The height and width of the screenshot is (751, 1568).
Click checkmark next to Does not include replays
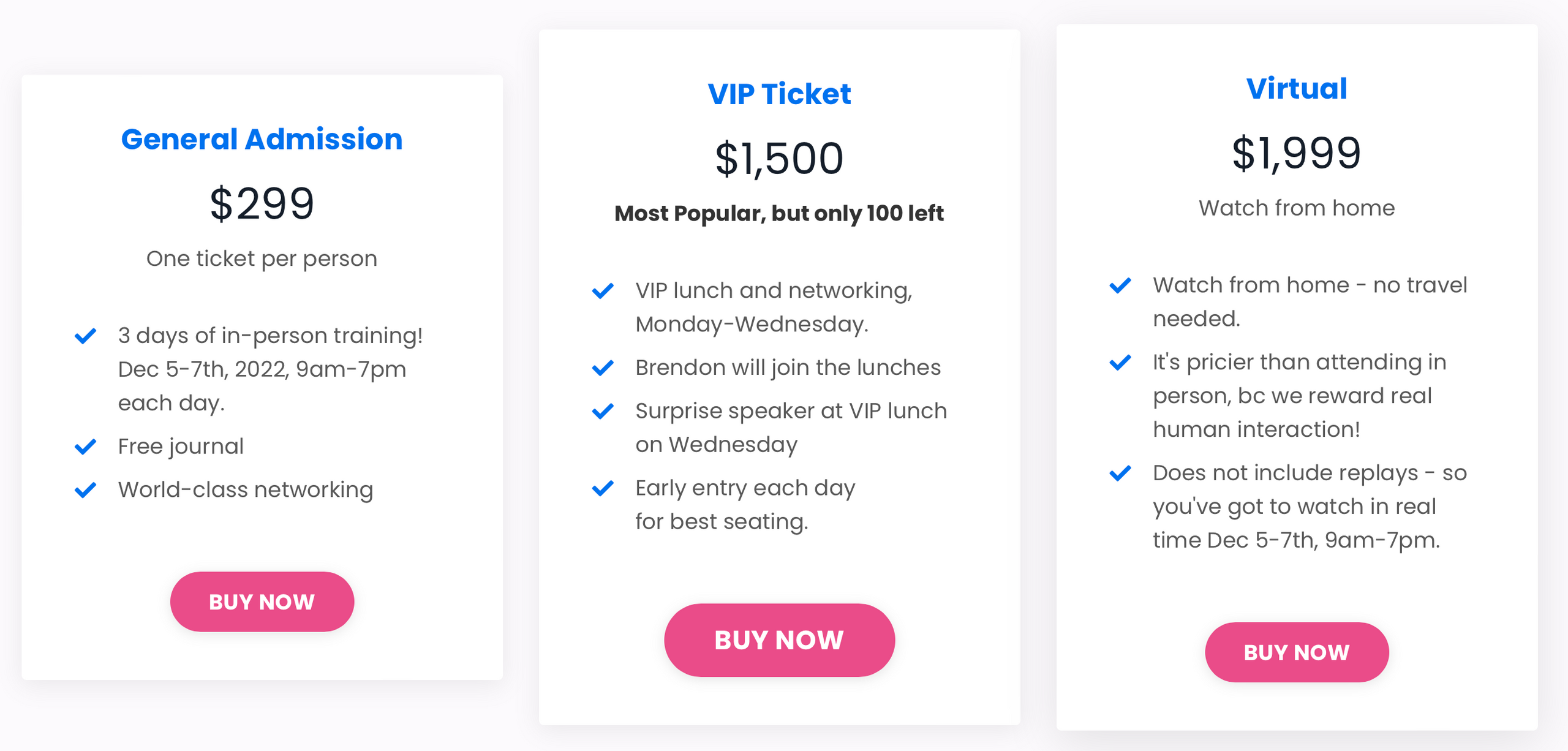click(1120, 473)
